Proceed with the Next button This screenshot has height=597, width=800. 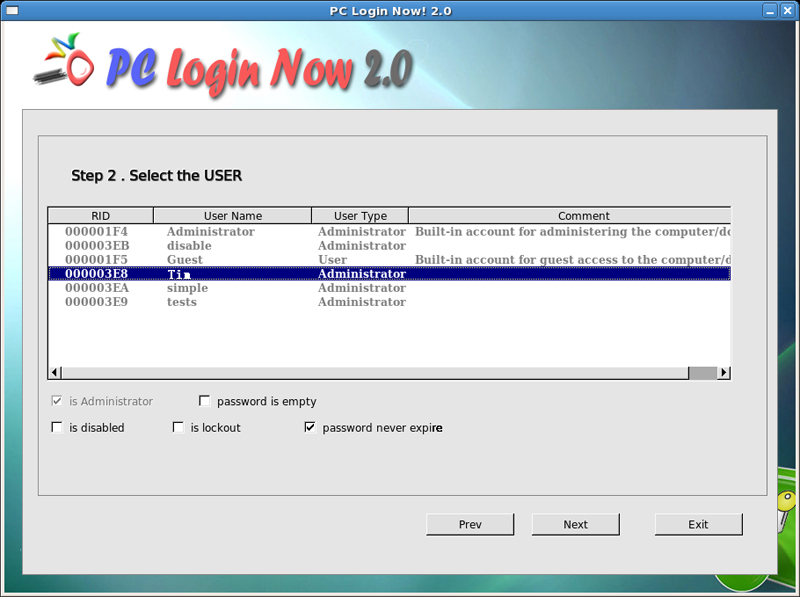tap(576, 525)
